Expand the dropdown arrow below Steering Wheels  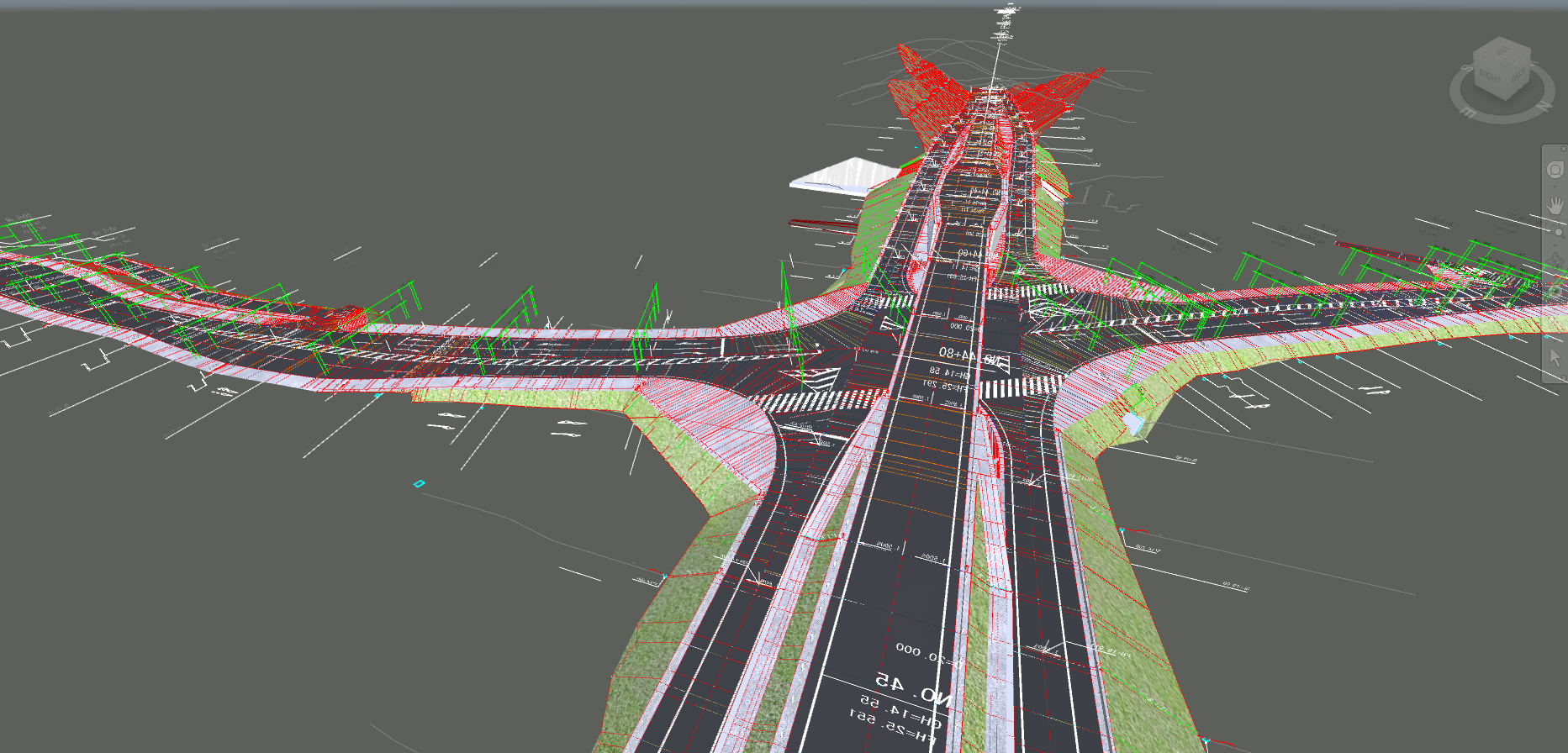click(1555, 186)
